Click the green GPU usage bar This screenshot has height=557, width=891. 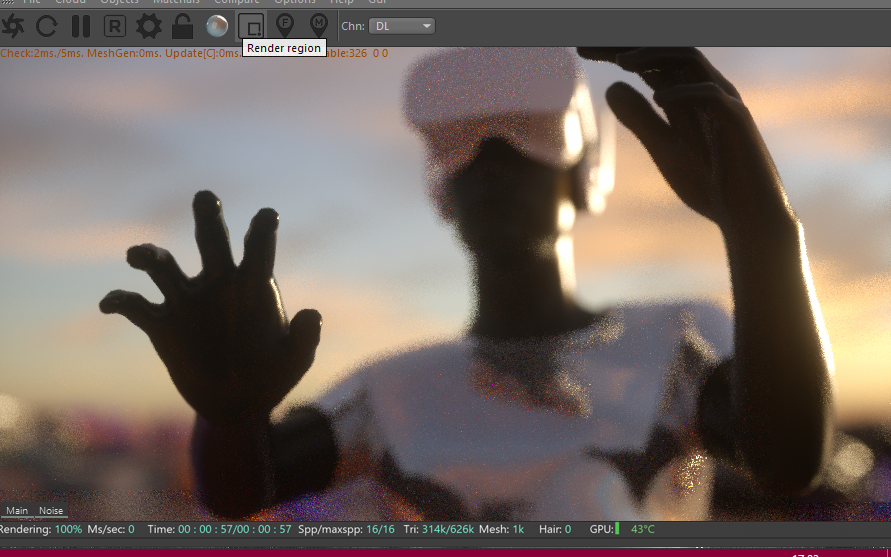pos(617,529)
